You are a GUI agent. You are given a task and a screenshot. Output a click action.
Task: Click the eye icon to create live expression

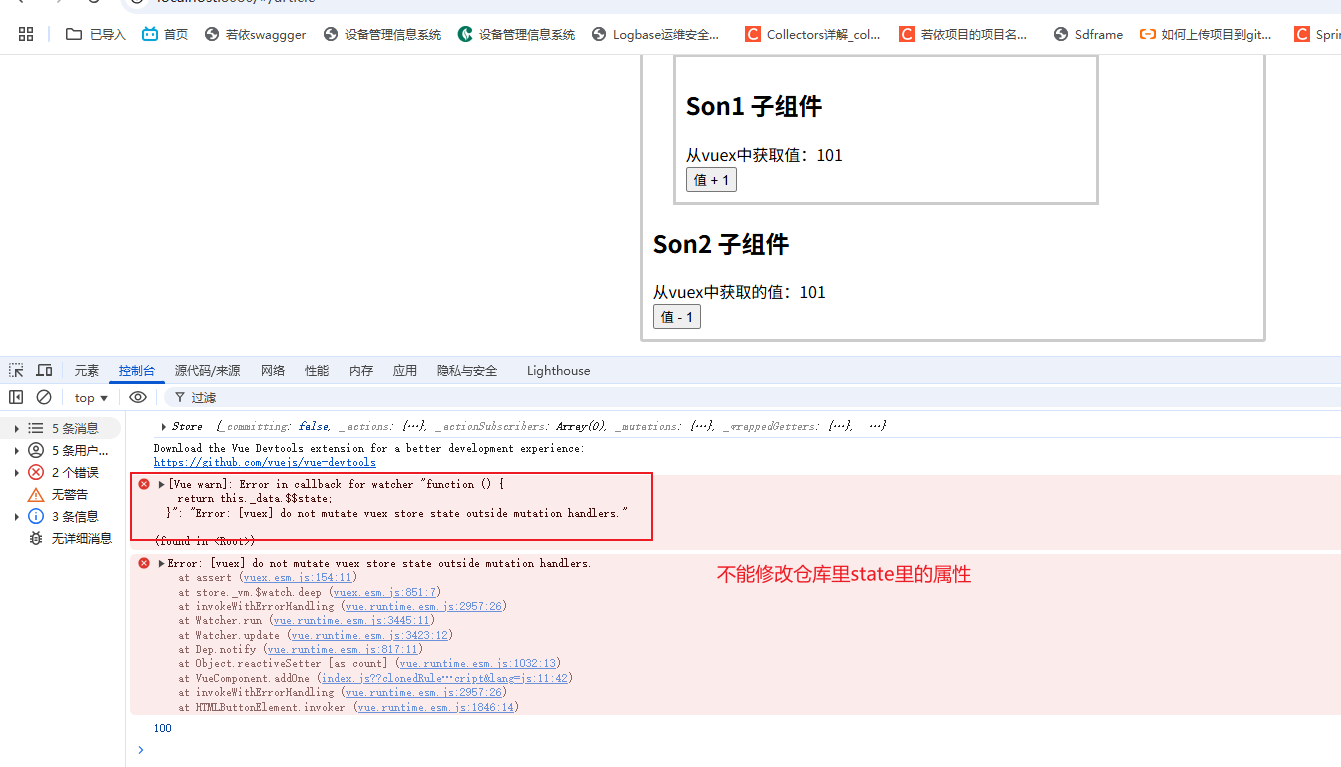tap(138, 397)
